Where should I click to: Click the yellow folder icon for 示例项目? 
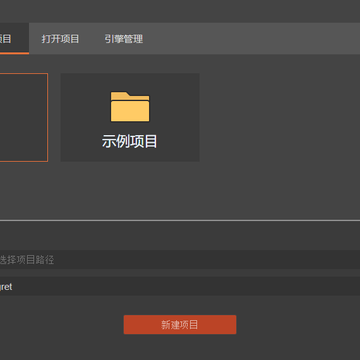tap(130, 106)
